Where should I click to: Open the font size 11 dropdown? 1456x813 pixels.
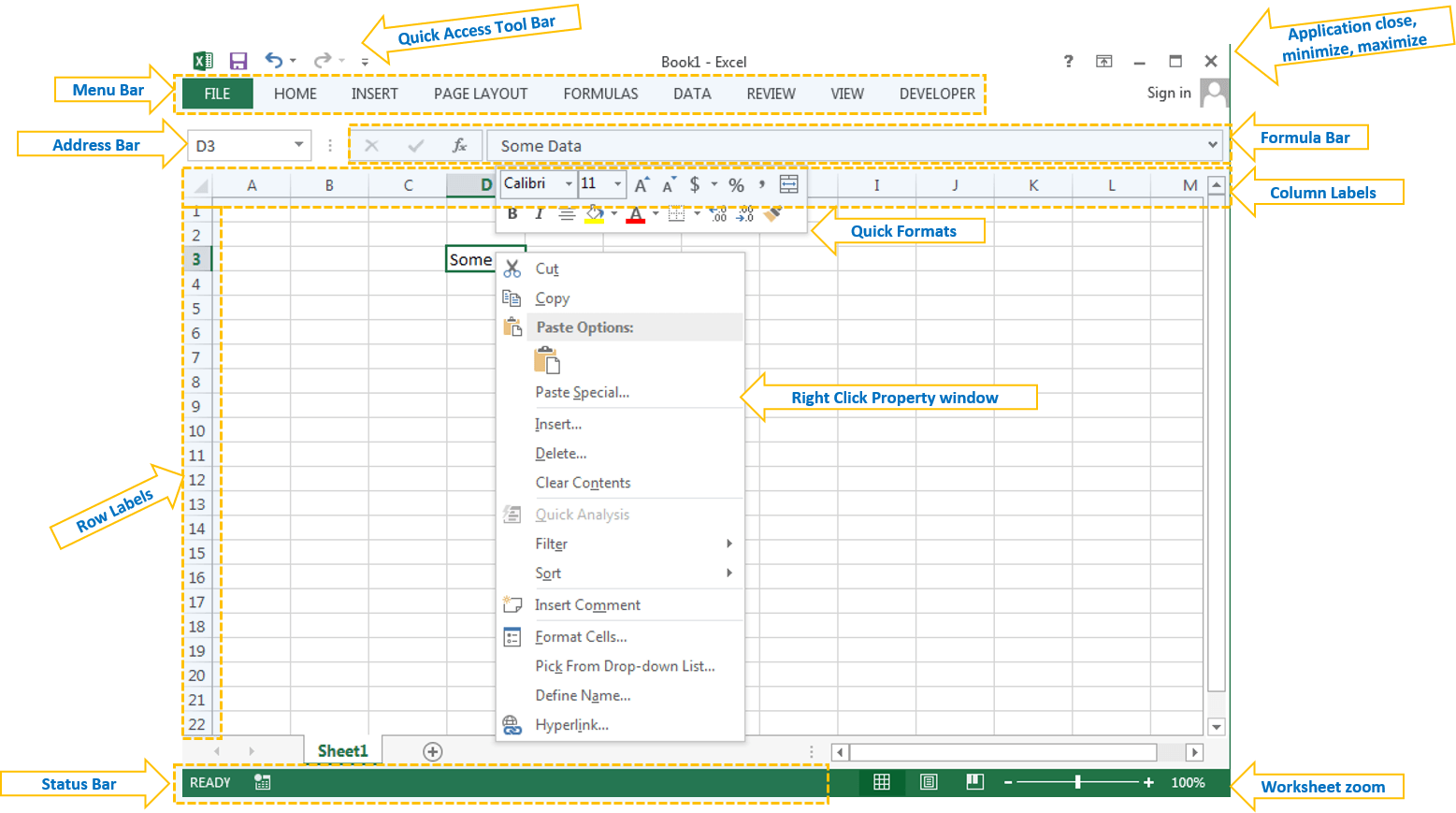[616, 183]
